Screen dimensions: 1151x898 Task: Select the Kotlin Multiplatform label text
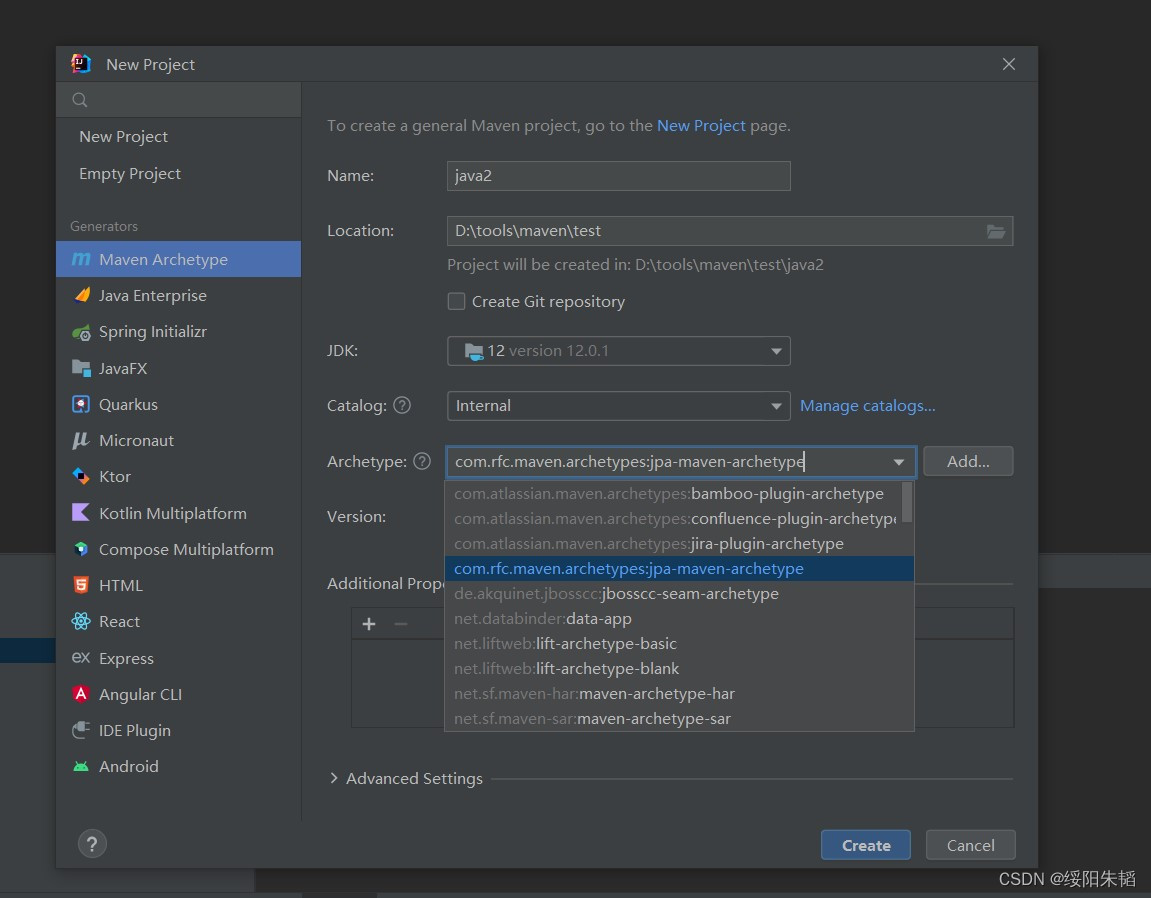(x=173, y=513)
